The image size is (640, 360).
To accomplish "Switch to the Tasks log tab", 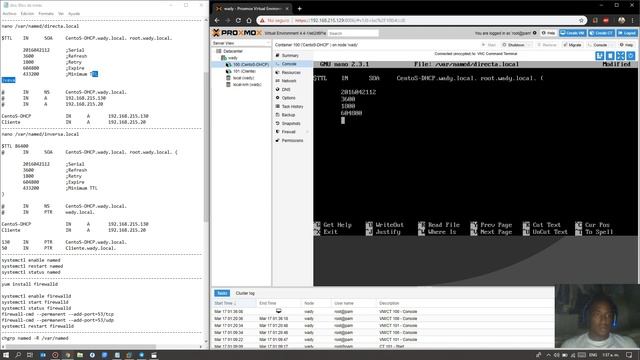I will 222,293.
